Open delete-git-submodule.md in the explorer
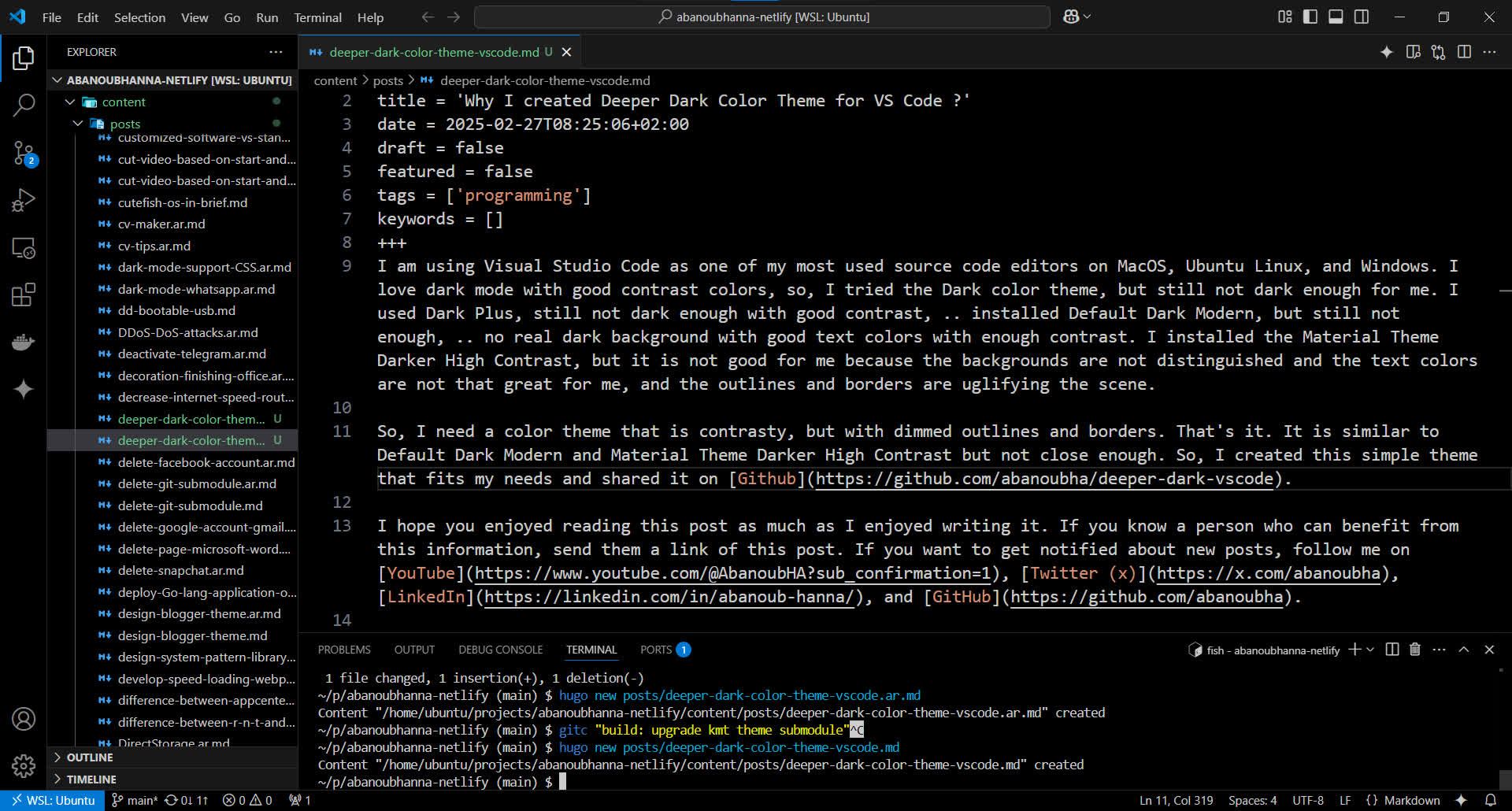Viewport: 1512px width, 811px height. pyautogui.click(x=191, y=505)
